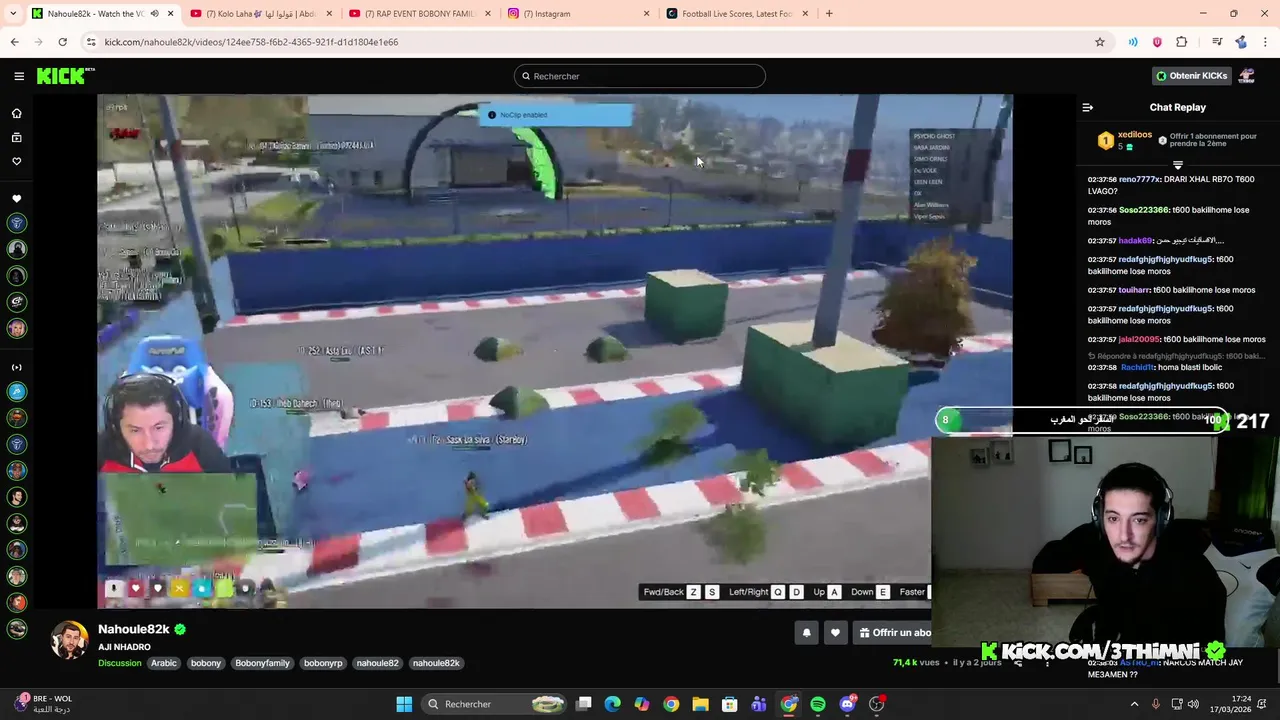Open the Windows Start menu

[x=404, y=704]
